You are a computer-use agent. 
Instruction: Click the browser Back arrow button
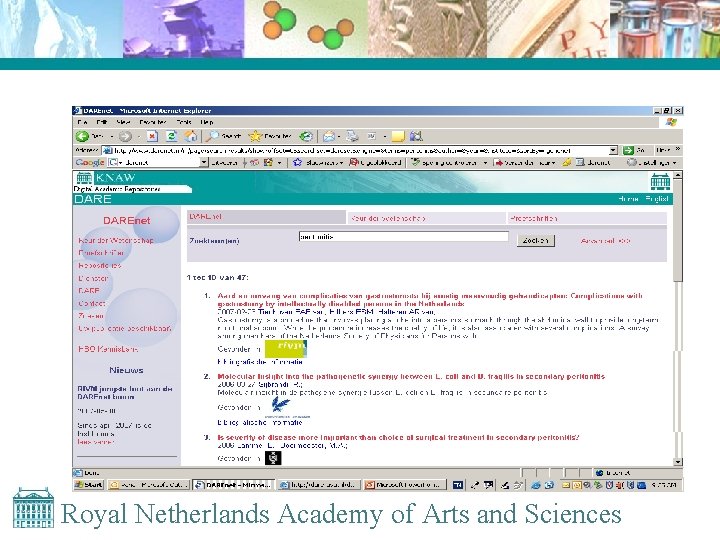[83, 136]
